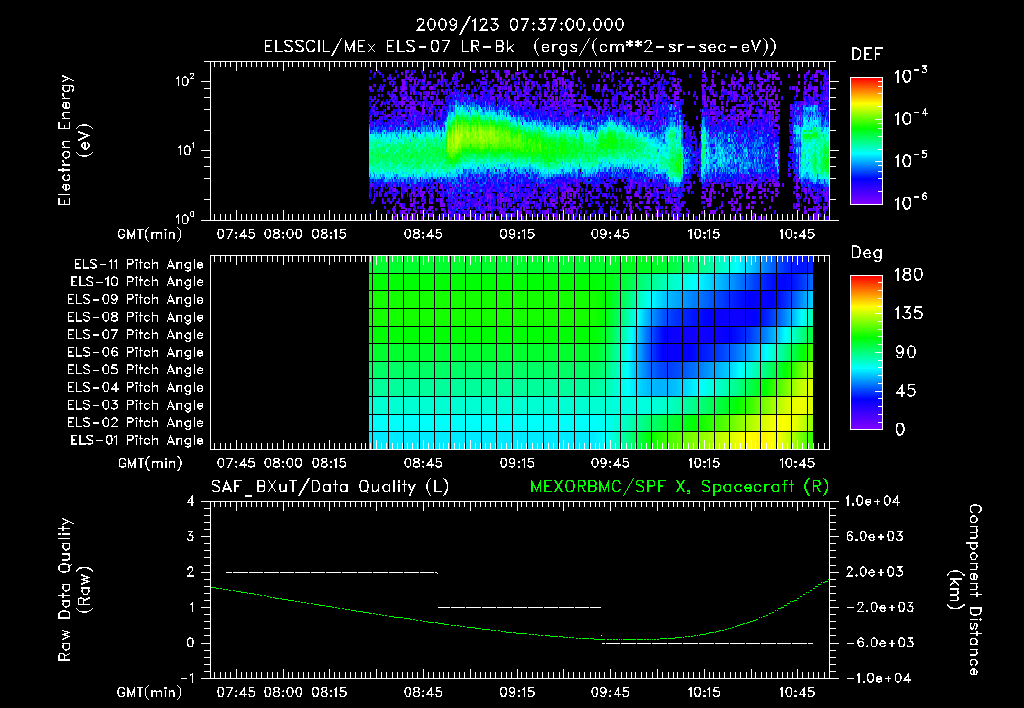The image size is (1024, 708).
Task: Click the data quality line at level 1
Action: click(x=519, y=607)
